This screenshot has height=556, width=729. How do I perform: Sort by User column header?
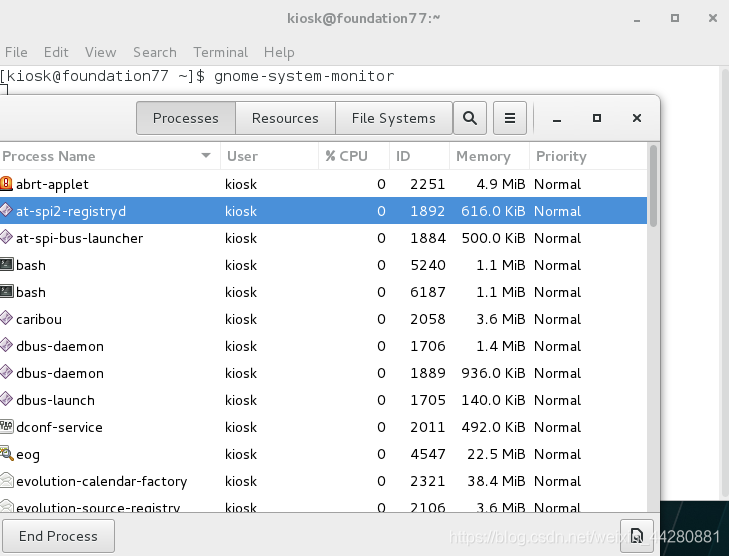pyautogui.click(x=269, y=156)
